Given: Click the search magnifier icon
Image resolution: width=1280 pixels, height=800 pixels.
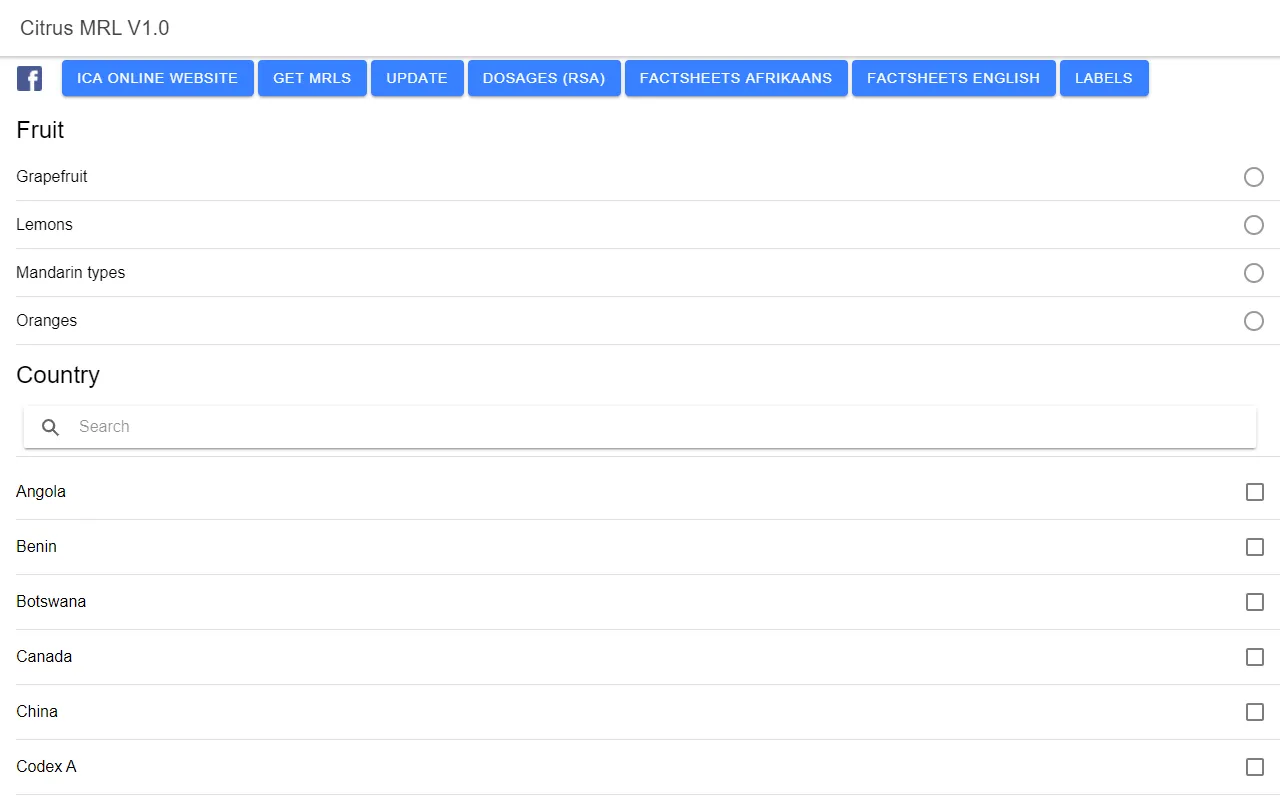Looking at the screenshot, I should click(x=51, y=427).
